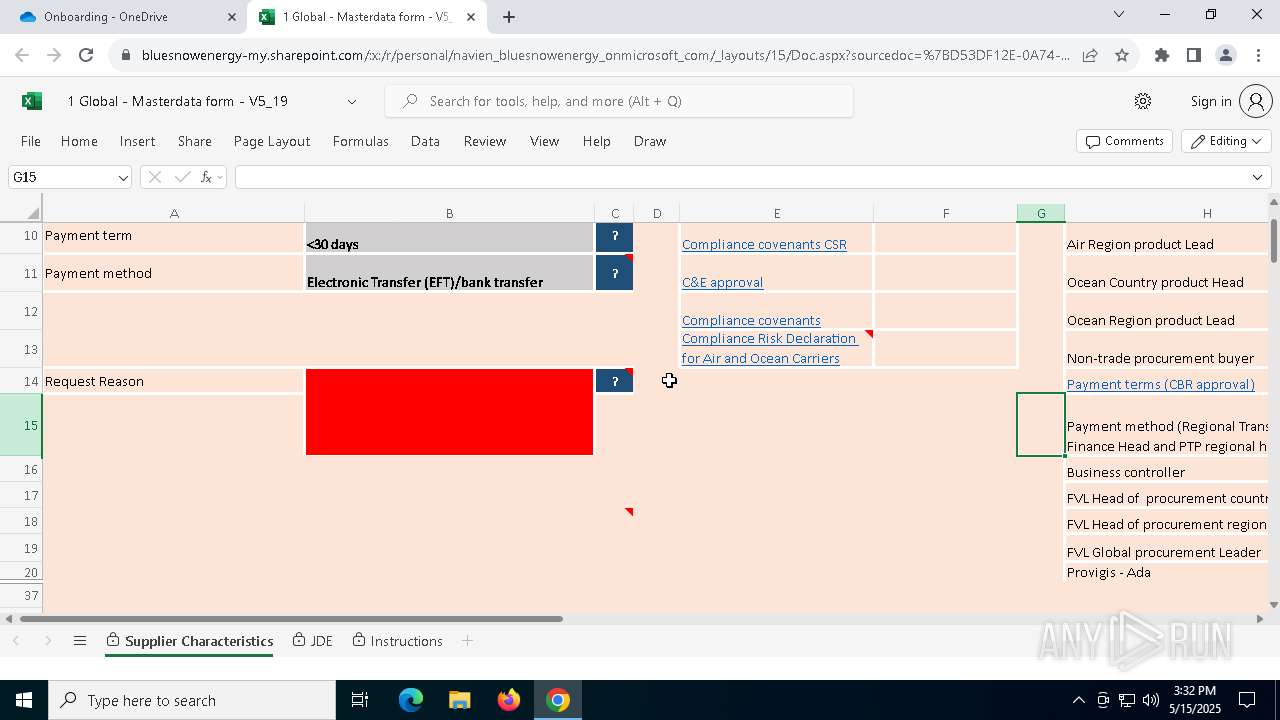Viewport: 1280px width, 720px height.
Task: Launch Microsoft Edge from the taskbar
Action: (x=411, y=700)
